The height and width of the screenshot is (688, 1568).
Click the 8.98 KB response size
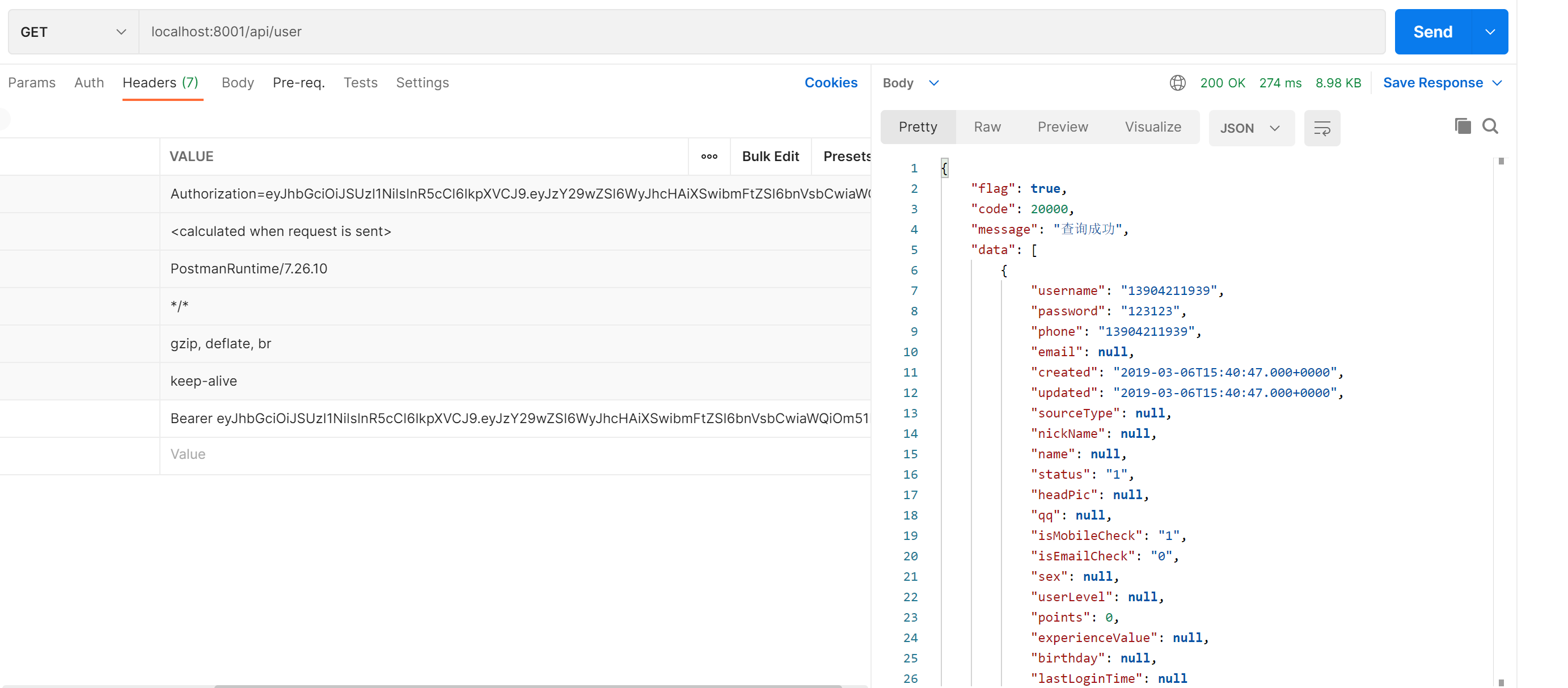tap(1338, 83)
